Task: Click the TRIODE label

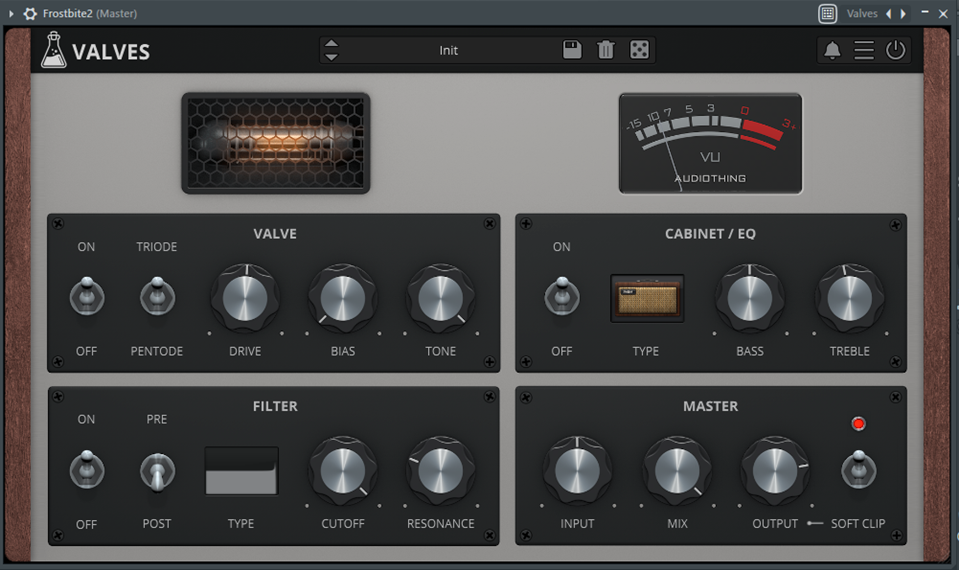Action: click(x=157, y=246)
